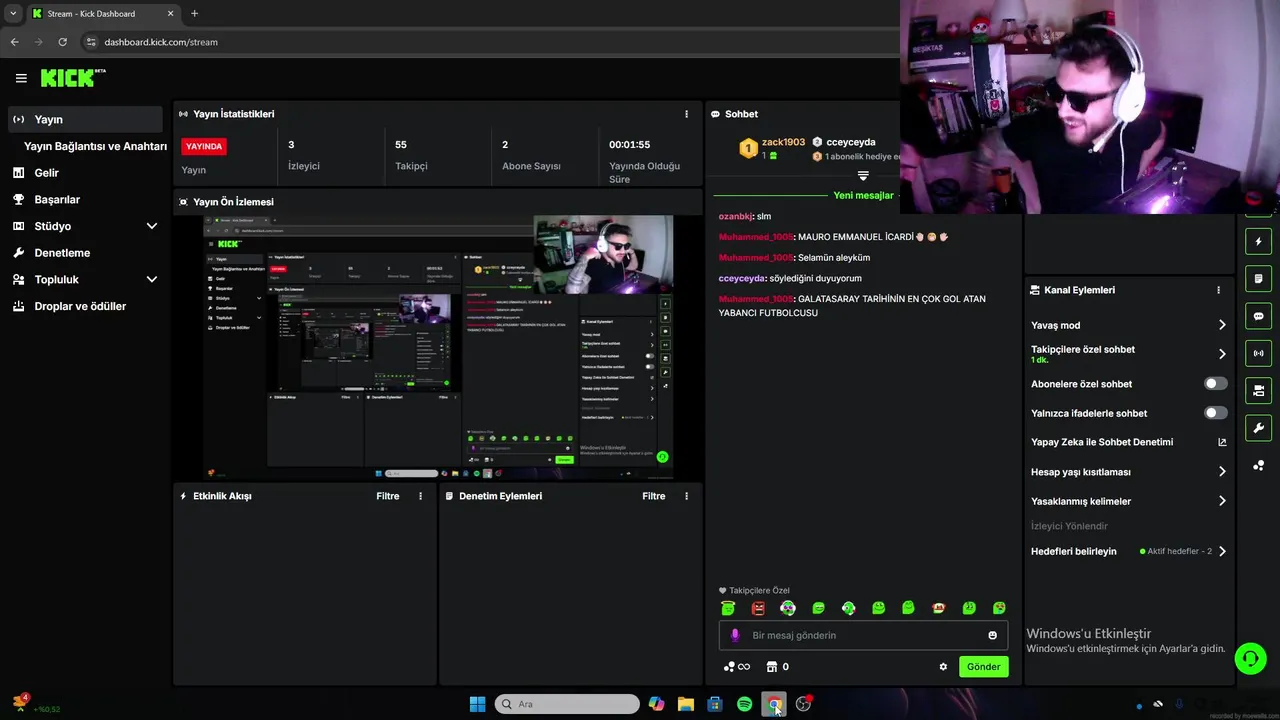Open Yayın İstatistikleri panel options menu

(686, 114)
